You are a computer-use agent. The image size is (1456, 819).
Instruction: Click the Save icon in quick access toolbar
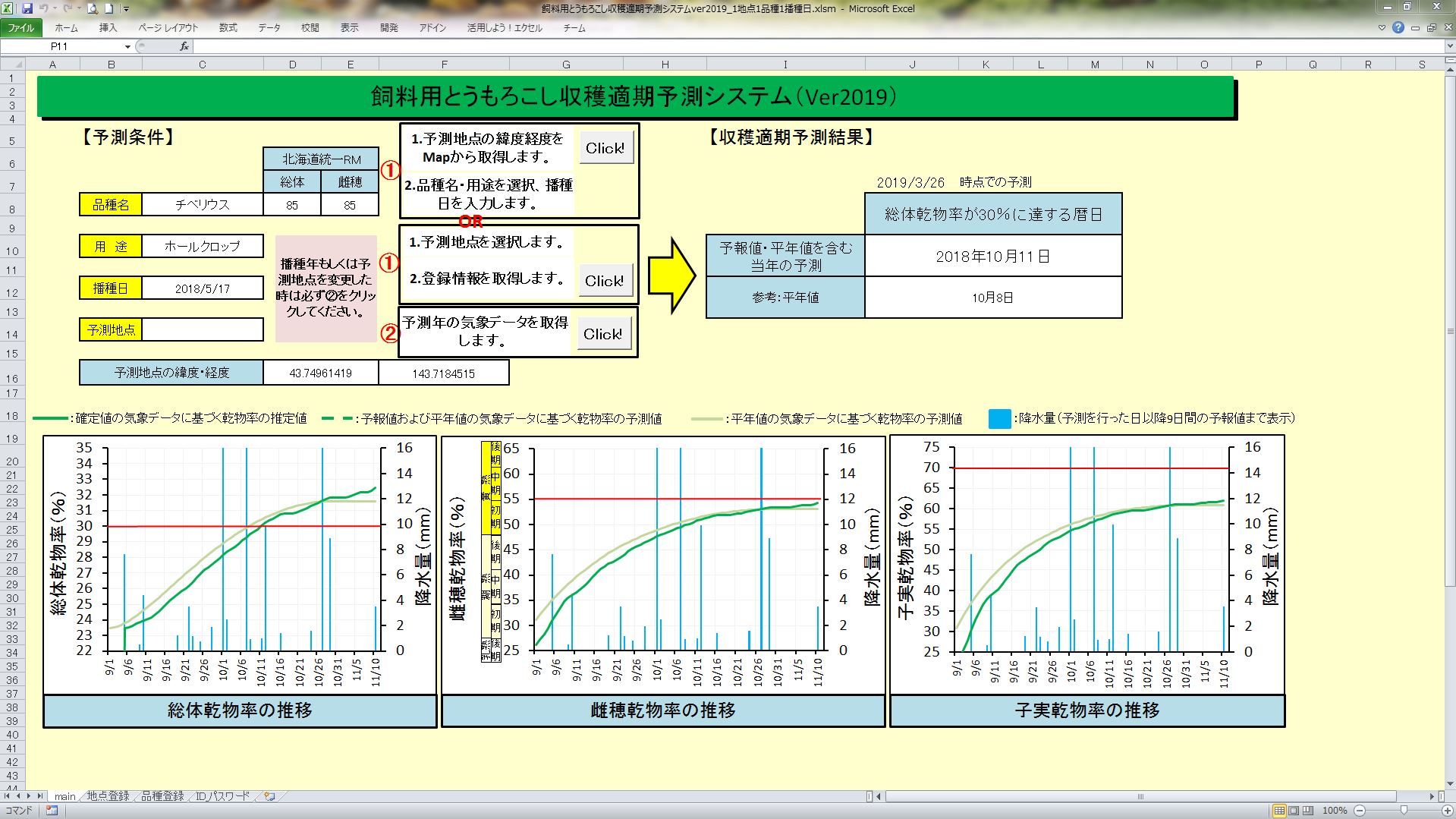point(28,8)
